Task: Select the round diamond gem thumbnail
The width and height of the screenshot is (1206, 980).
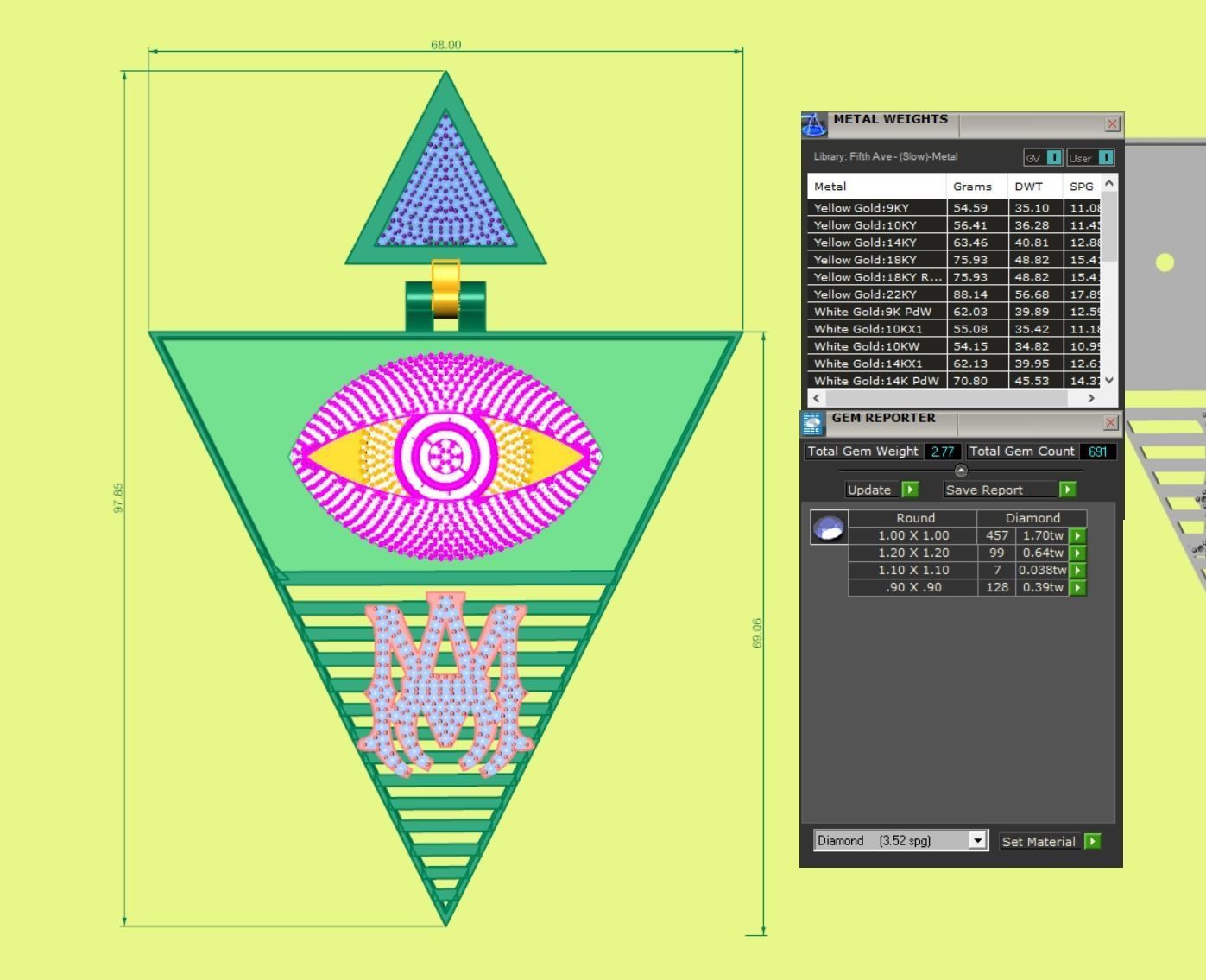Action: 830,527
